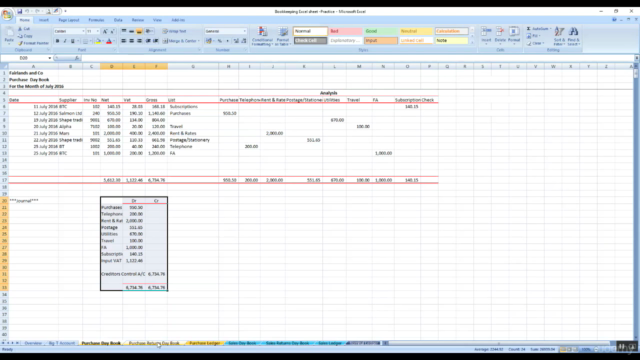Middle-align the cell contents
The height and width of the screenshot is (360, 640).
click(x=131, y=31)
